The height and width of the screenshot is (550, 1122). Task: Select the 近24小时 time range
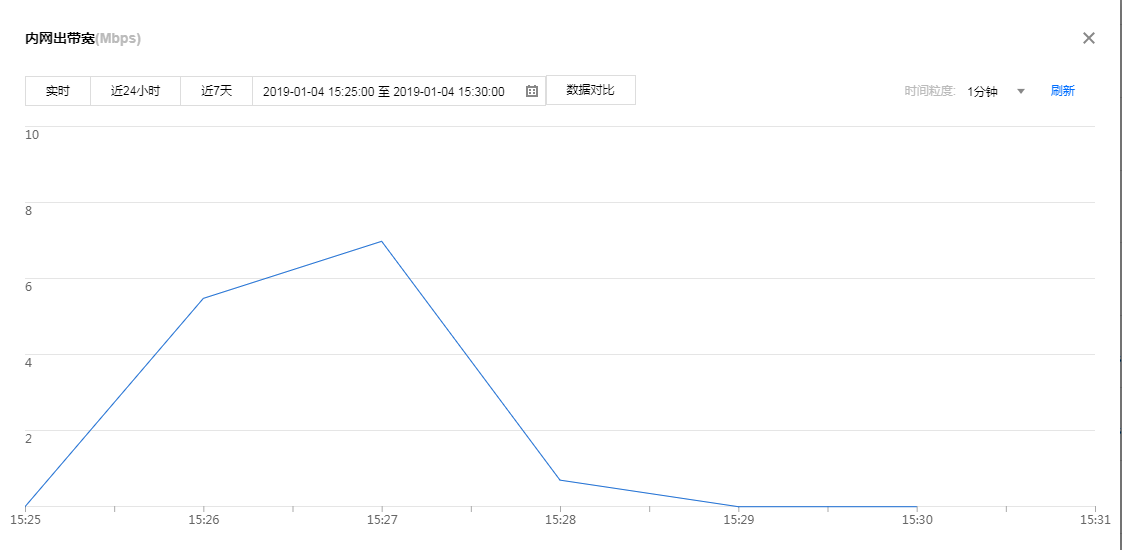135,91
